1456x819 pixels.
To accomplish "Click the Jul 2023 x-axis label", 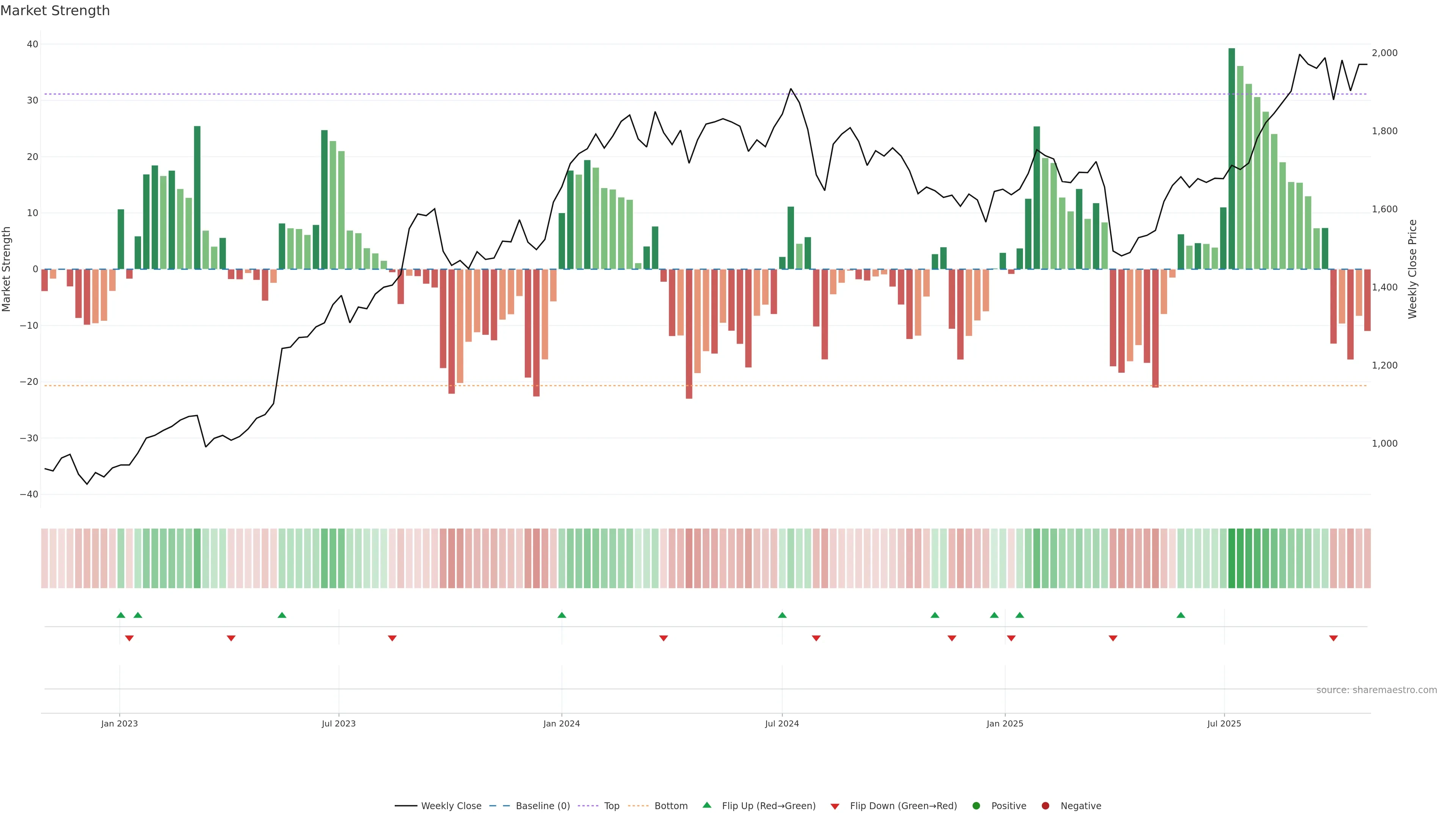I will click(x=339, y=723).
